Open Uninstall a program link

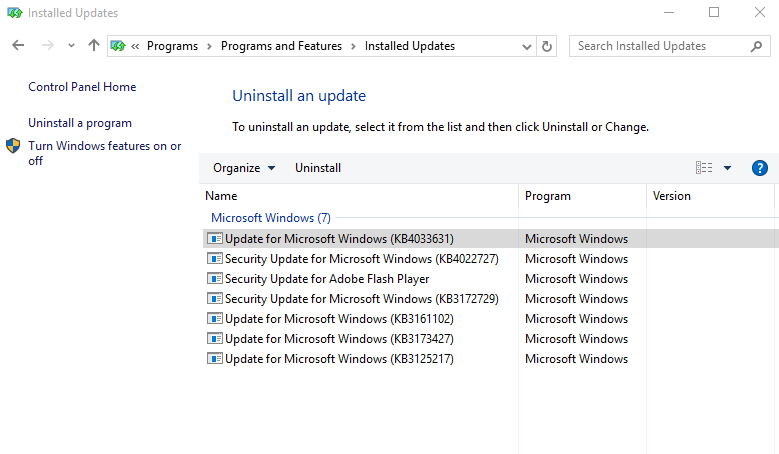point(80,123)
